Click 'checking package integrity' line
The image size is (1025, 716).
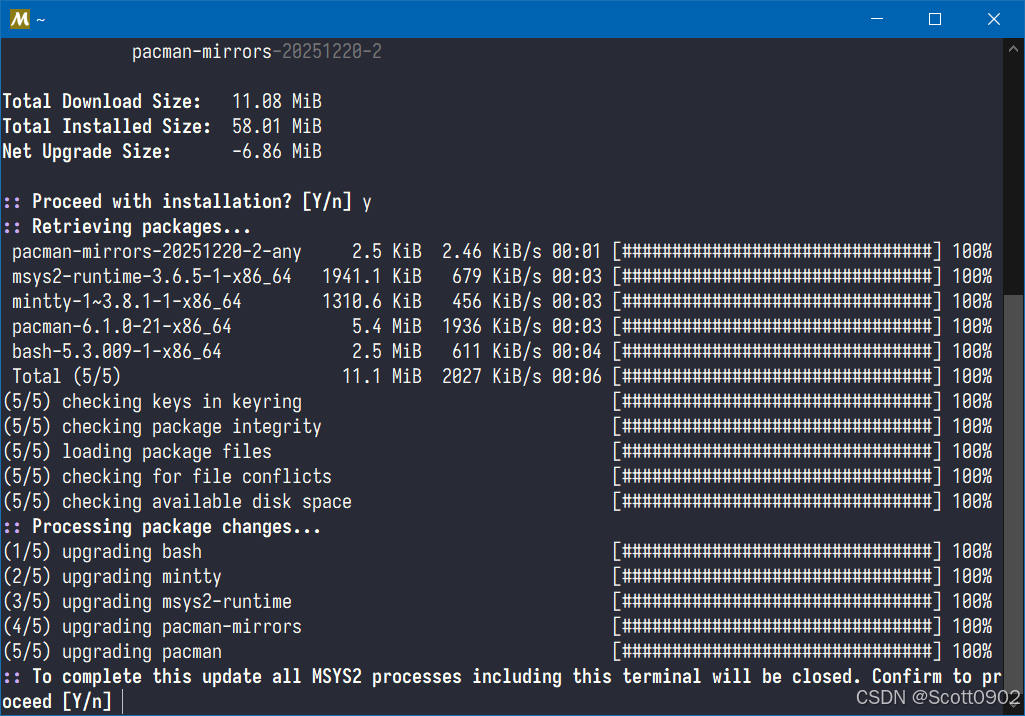pyautogui.click(x=163, y=426)
